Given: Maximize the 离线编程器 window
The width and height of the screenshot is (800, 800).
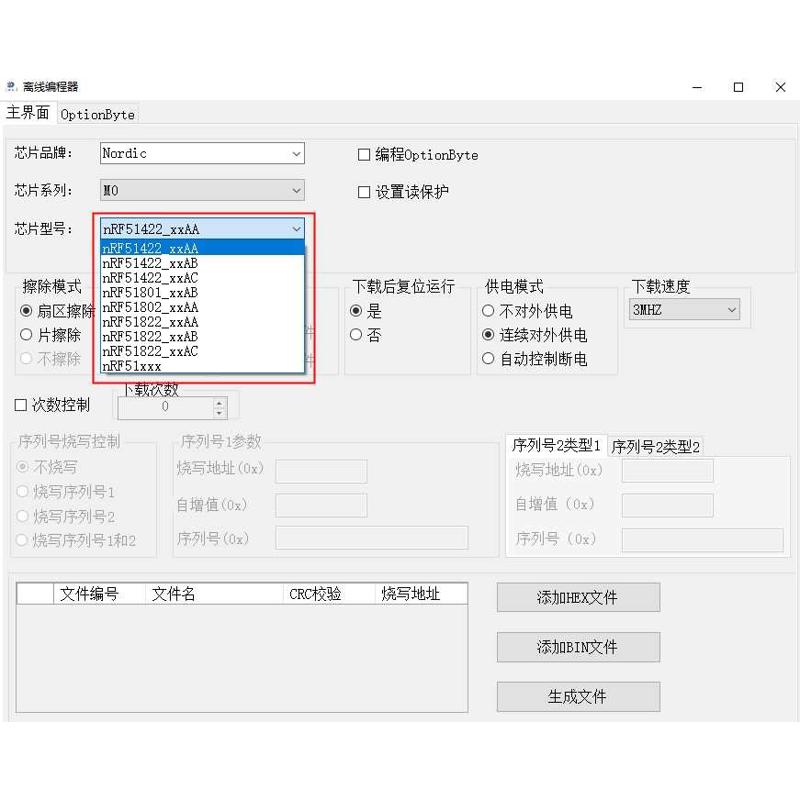Looking at the screenshot, I should pos(738,87).
